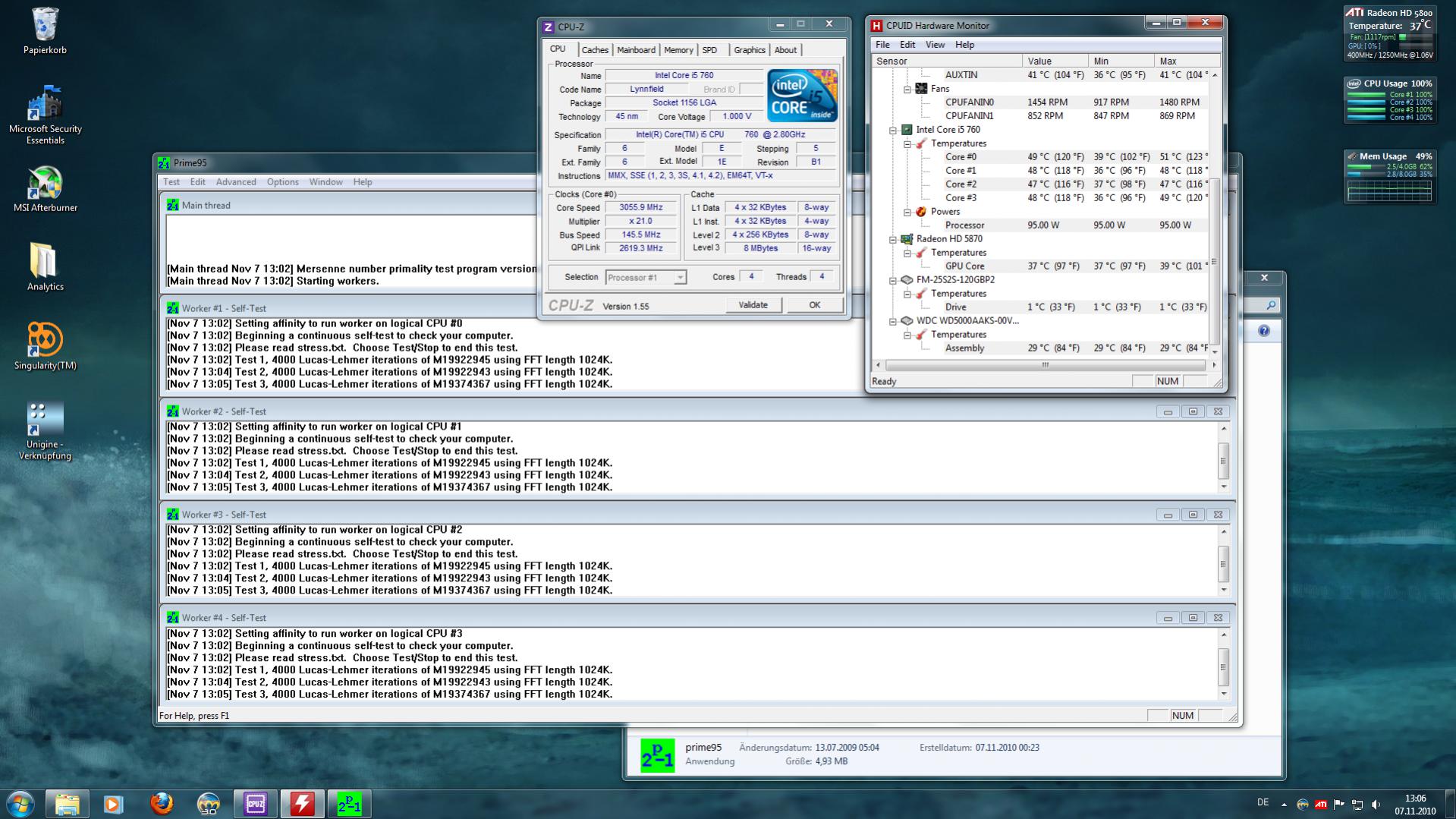Open the View menu in Hardware Monitor
Screen dimensions: 1456x819
point(935,45)
